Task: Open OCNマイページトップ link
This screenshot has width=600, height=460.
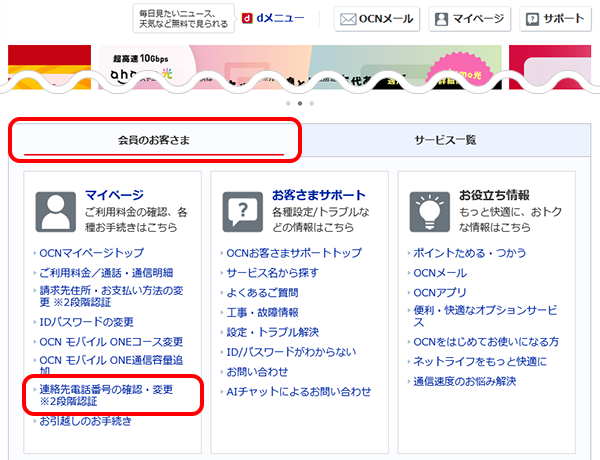Action: point(92,253)
